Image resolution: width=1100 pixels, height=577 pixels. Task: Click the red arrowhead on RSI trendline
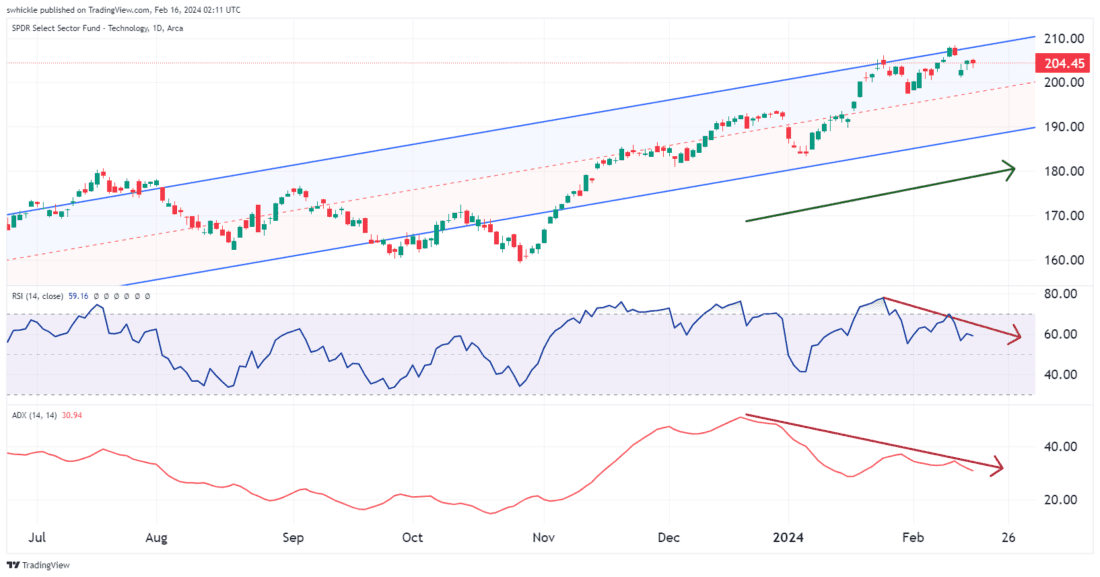click(1015, 336)
